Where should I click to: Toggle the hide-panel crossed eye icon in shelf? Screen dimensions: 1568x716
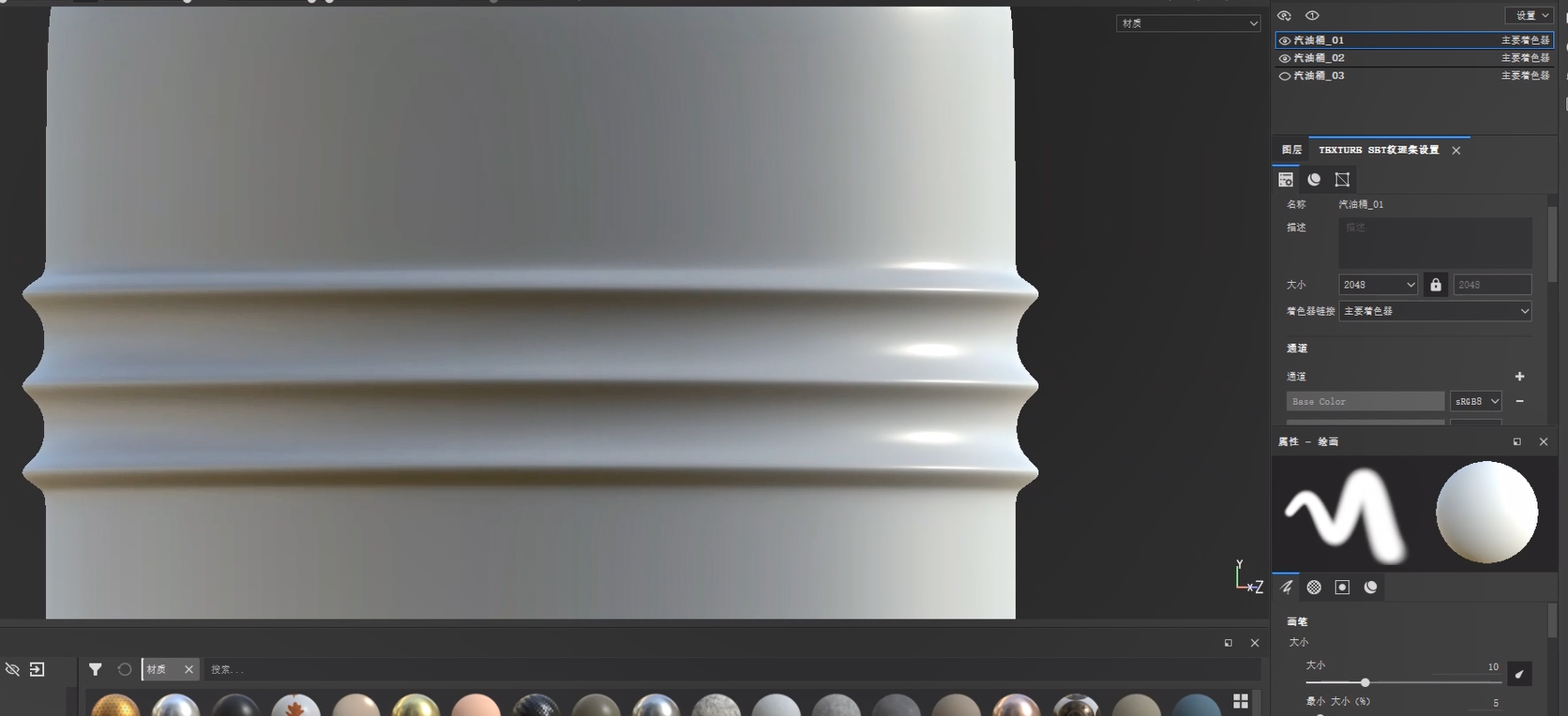click(x=12, y=669)
